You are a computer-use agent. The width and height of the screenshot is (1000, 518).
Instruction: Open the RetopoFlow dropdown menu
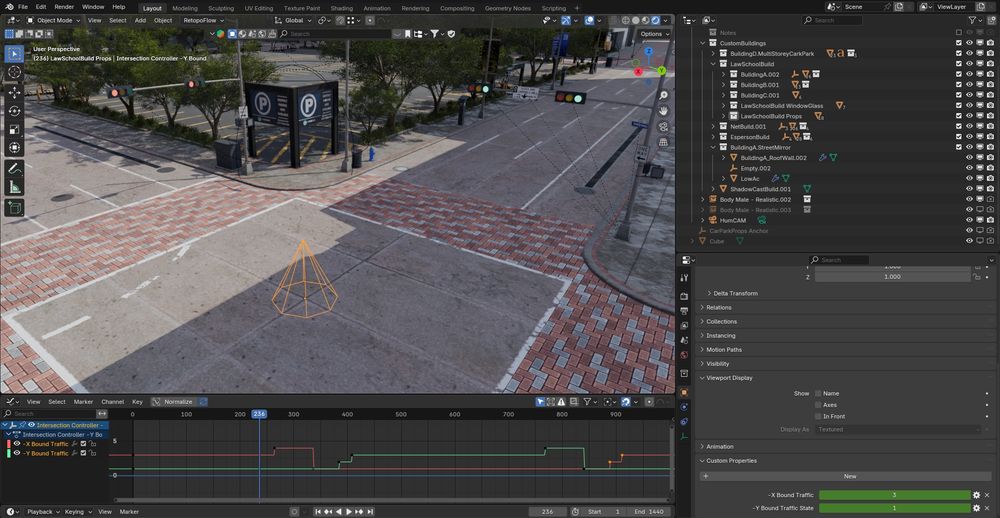click(203, 20)
